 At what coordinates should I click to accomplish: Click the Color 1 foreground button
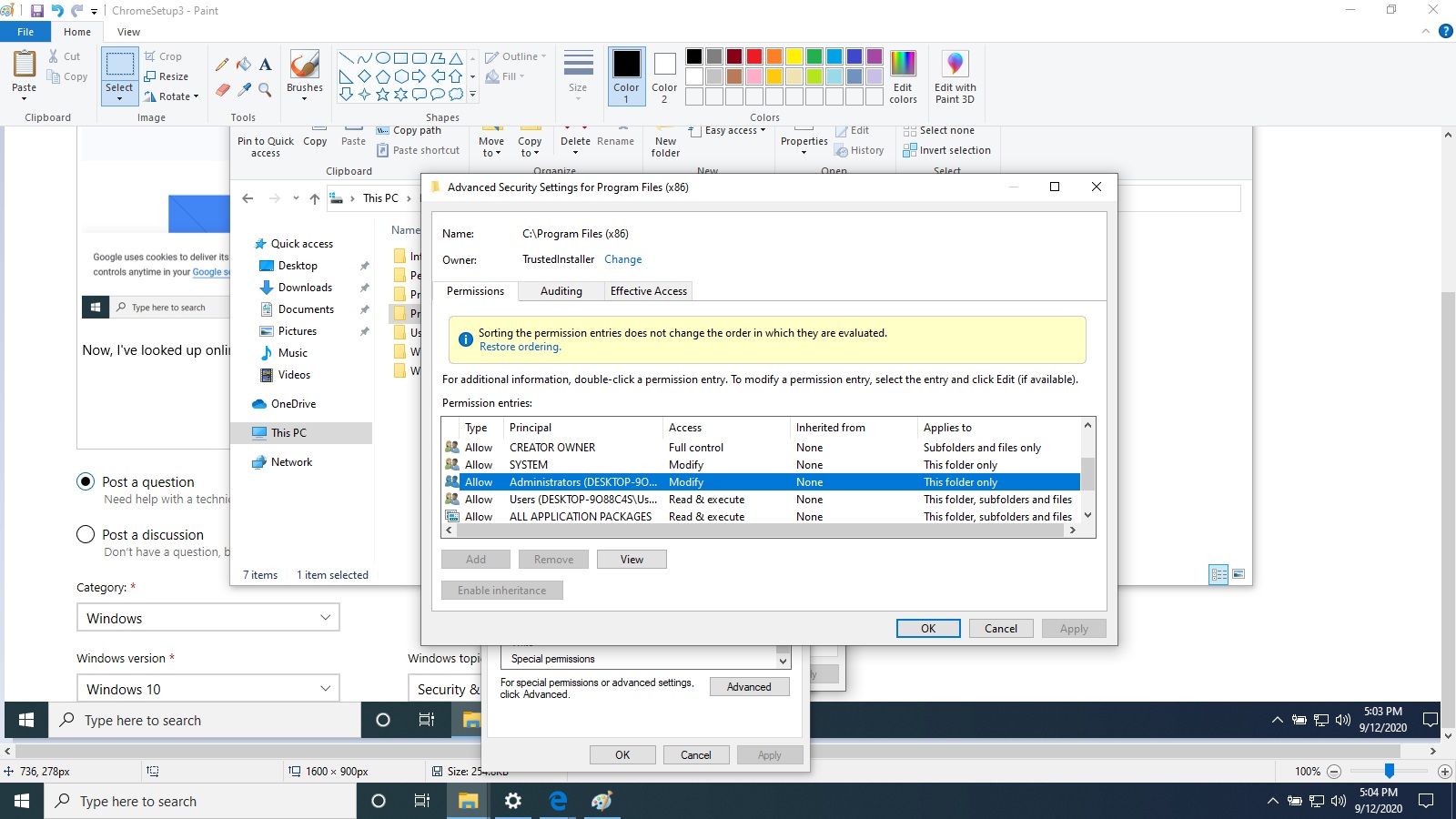(626, 76)
